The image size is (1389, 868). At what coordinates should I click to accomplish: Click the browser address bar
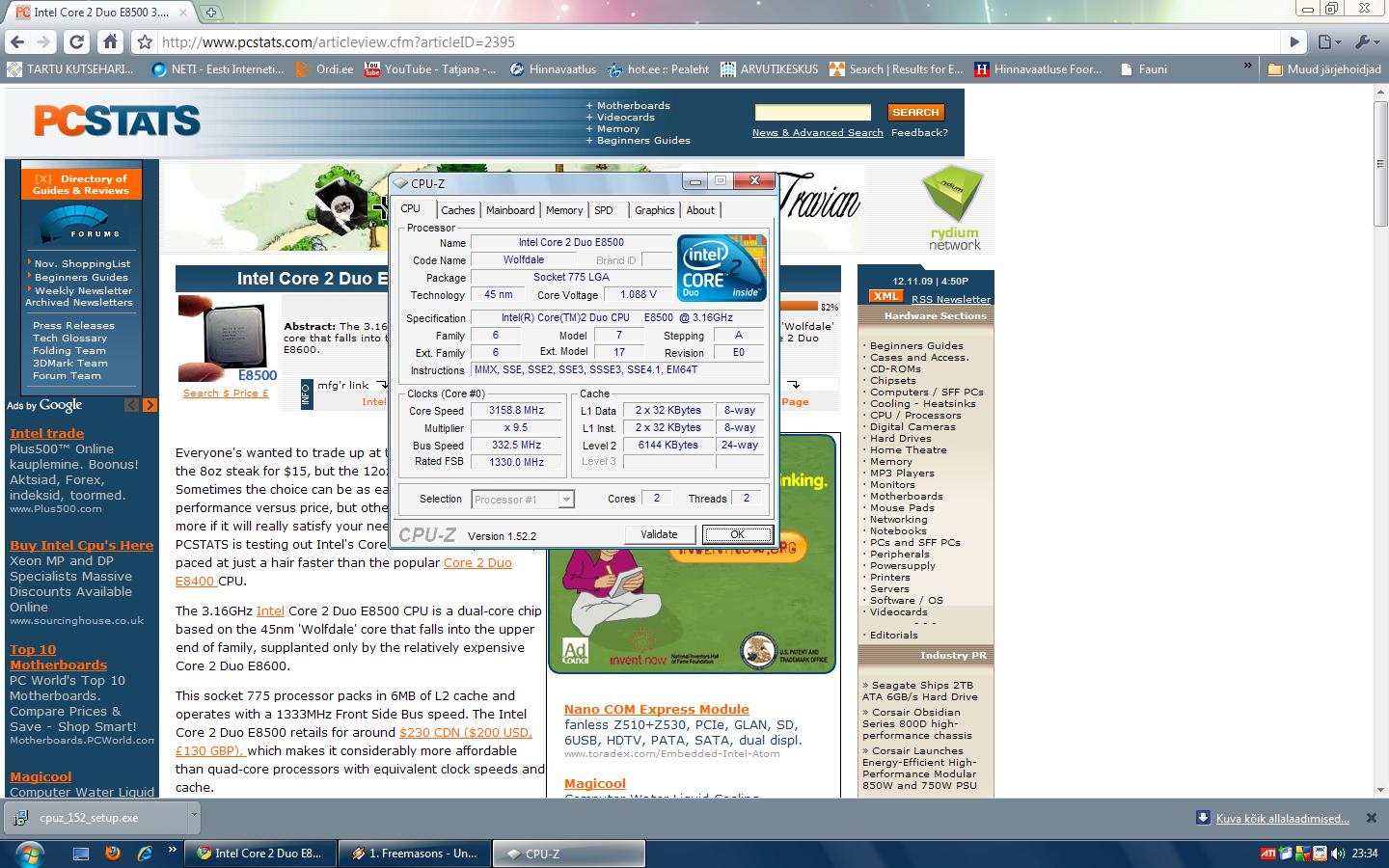coord(719,42)
